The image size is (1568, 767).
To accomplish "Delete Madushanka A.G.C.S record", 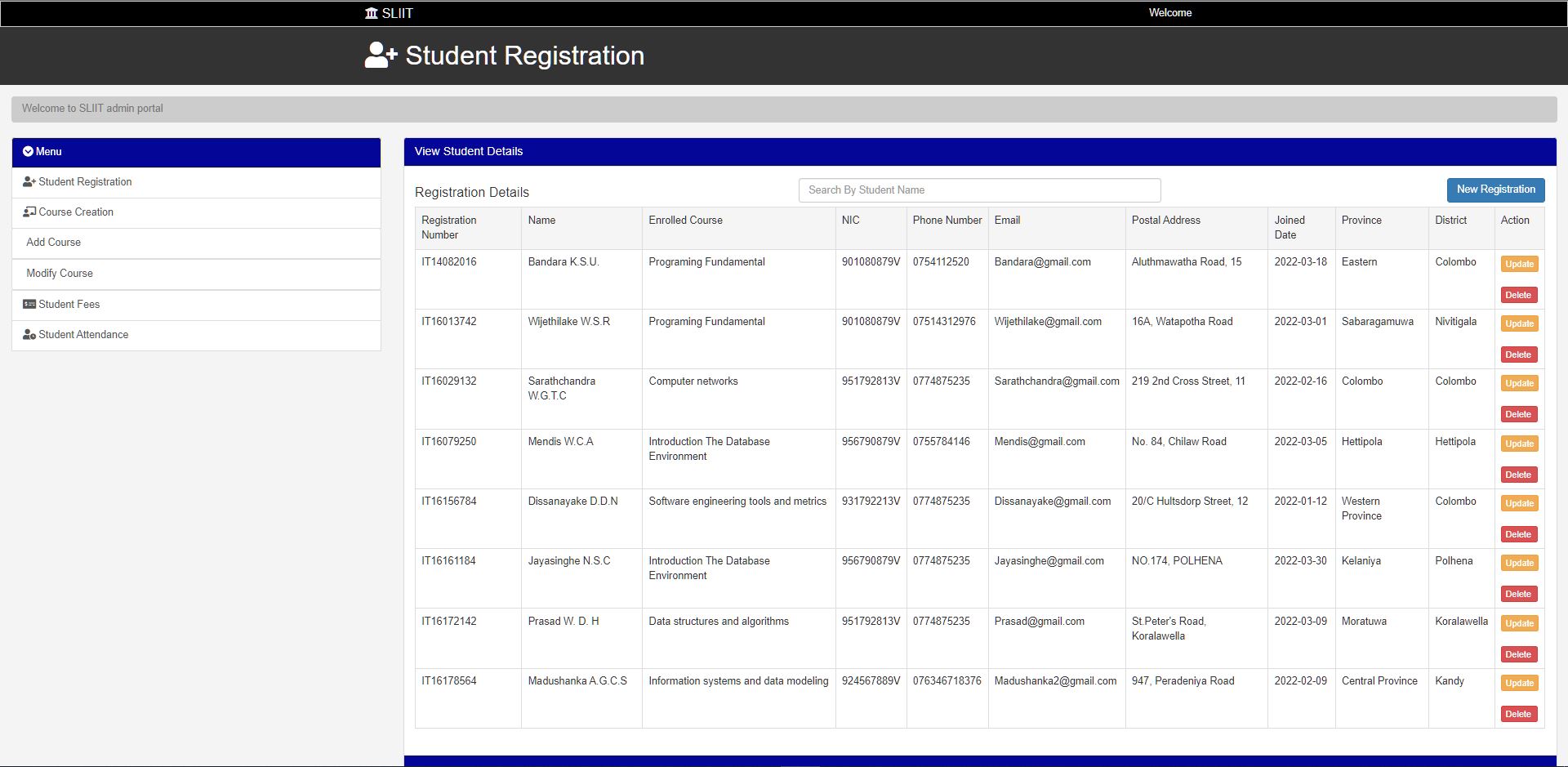I will pyautogui.click(x=1518, y=714).
